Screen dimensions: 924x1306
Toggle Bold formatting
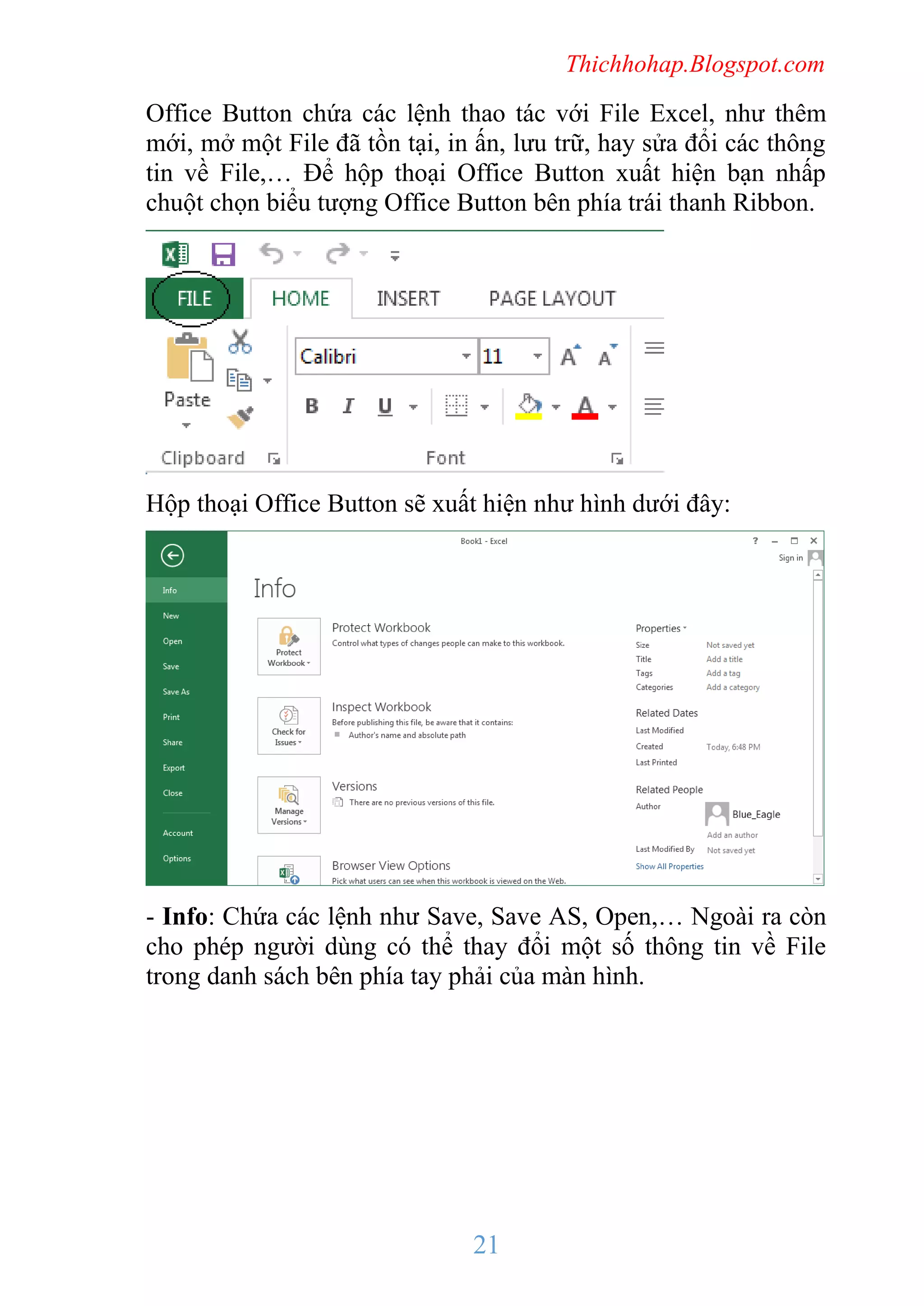tap(311, 406)
